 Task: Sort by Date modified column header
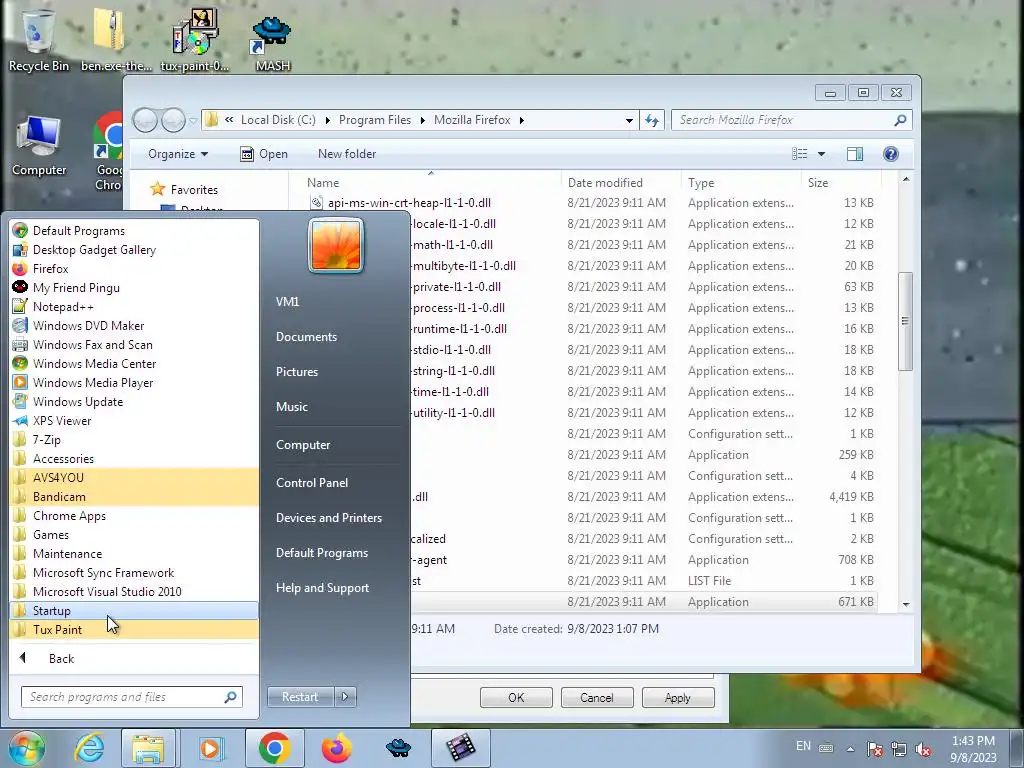click(x=620, y=183)
